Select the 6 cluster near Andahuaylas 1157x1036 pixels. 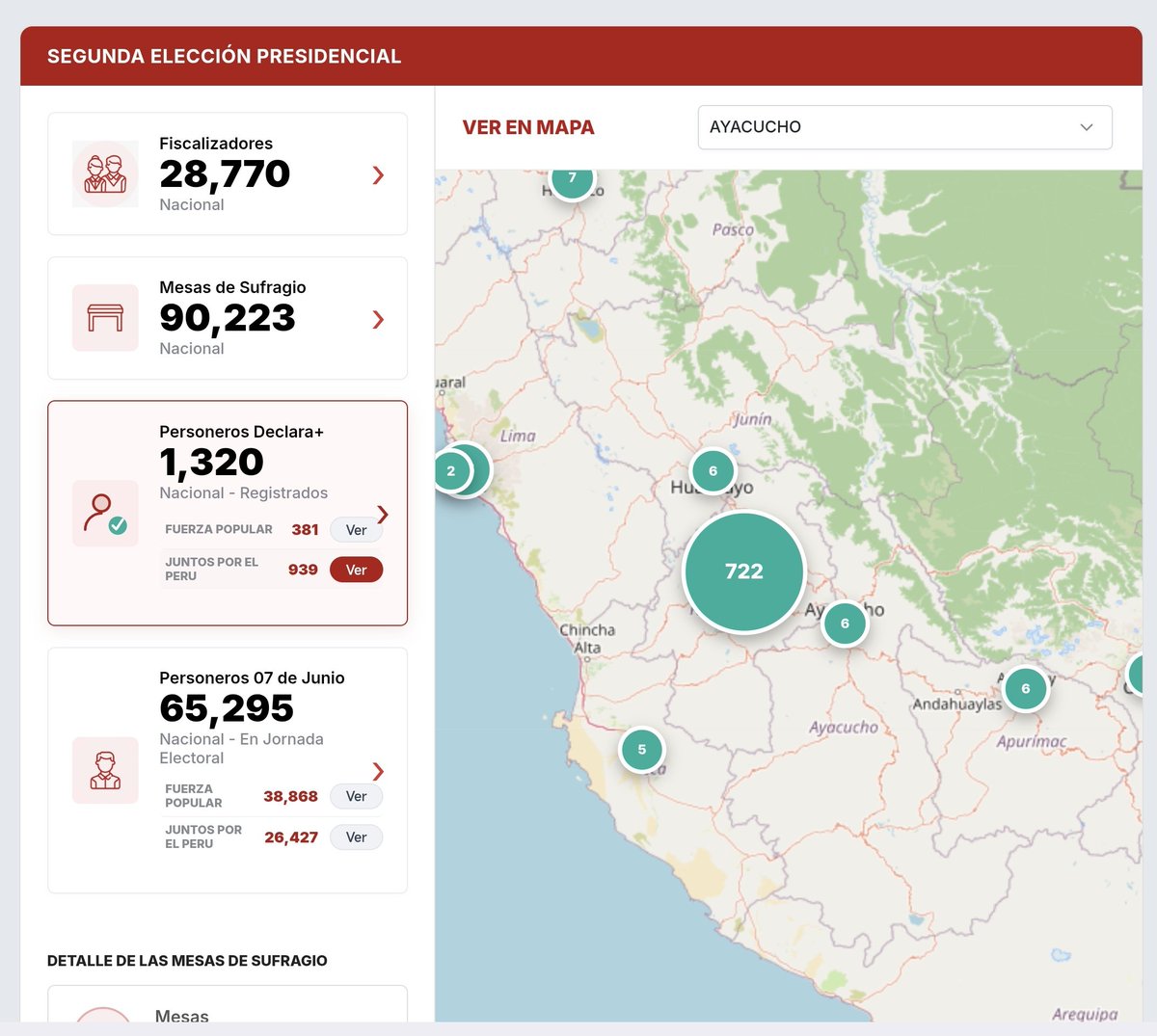pyautogui.click(x=1025, y=688)
